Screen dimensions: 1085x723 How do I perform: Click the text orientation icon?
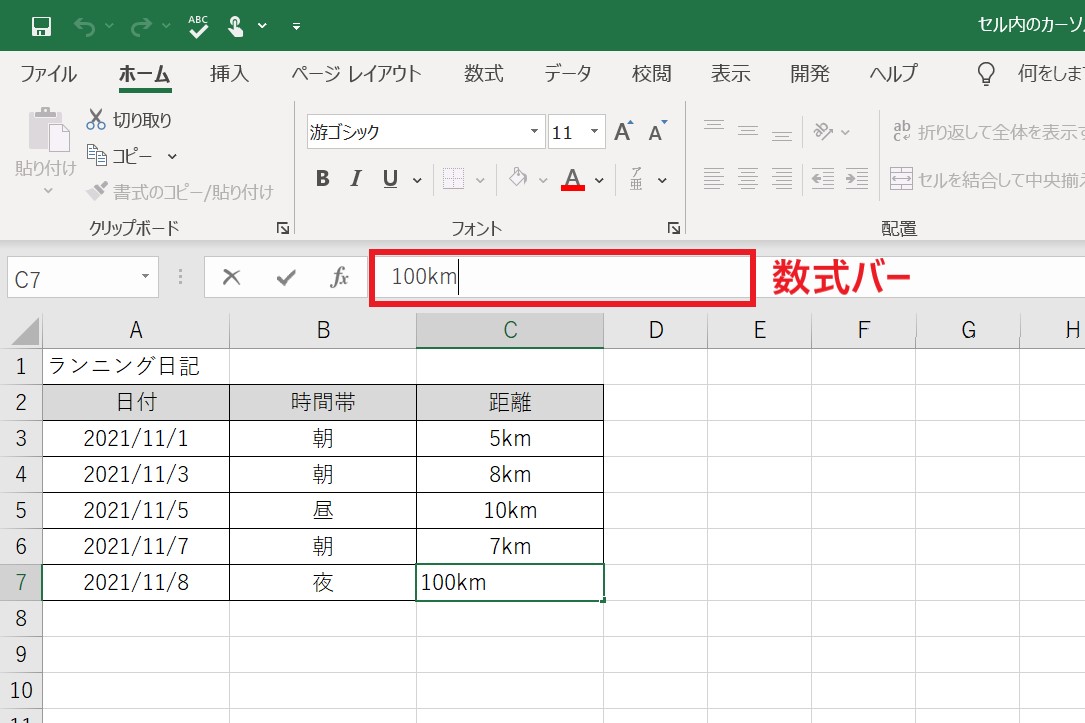[x=823, y=131]
